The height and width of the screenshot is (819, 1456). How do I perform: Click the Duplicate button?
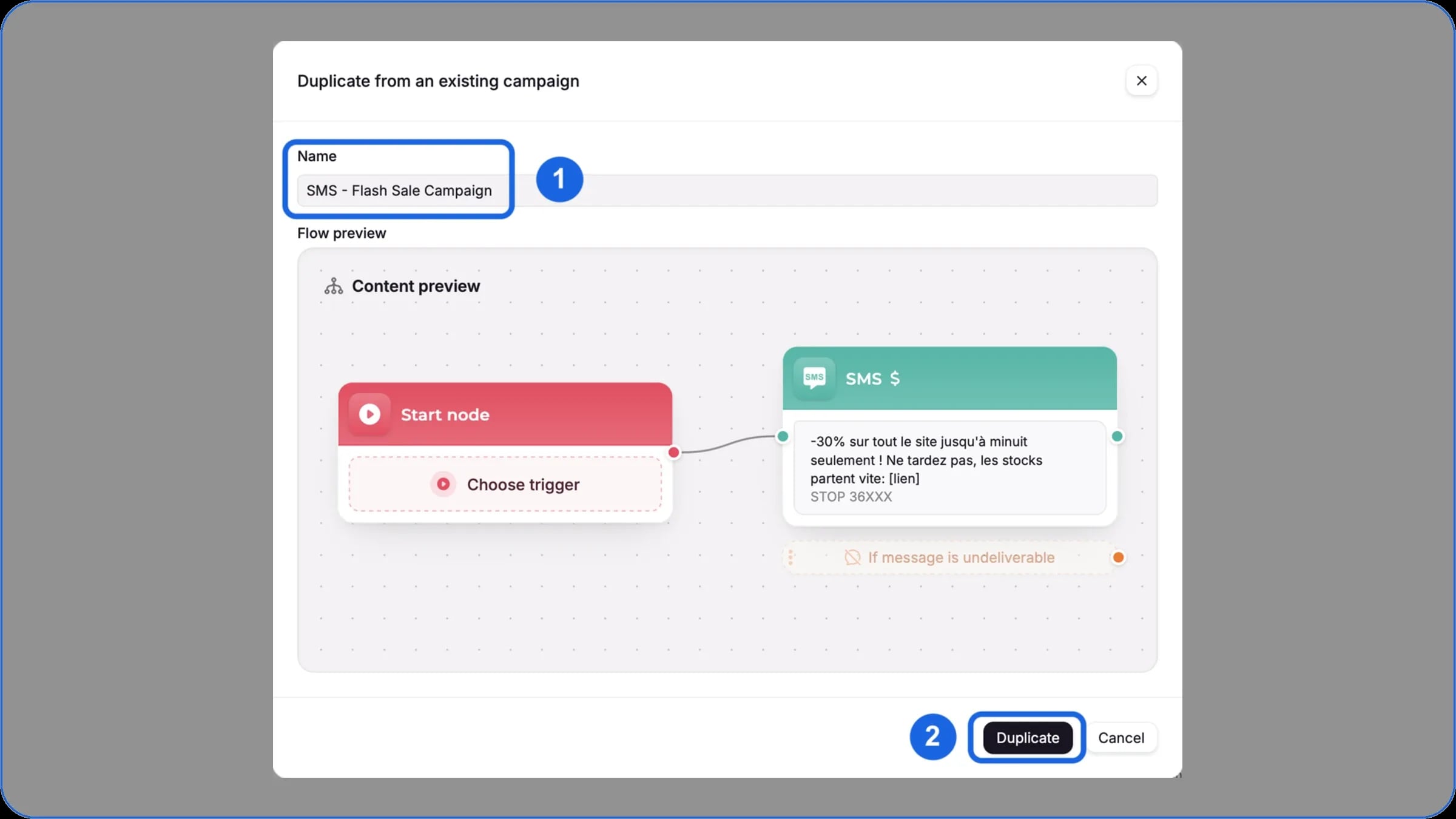pos(1027,738)
